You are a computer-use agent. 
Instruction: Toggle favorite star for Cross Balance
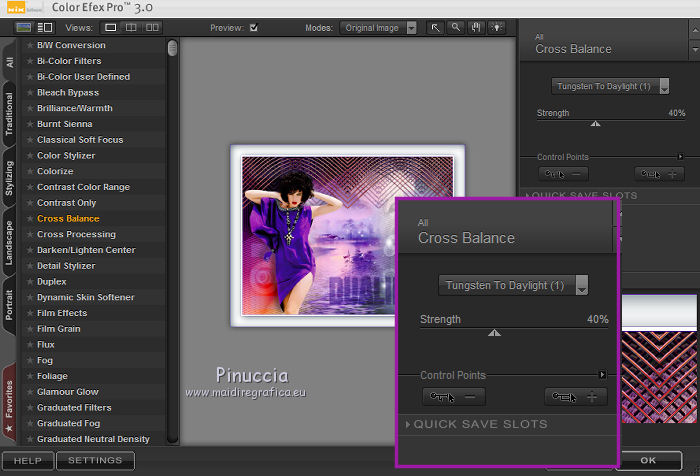29,218
